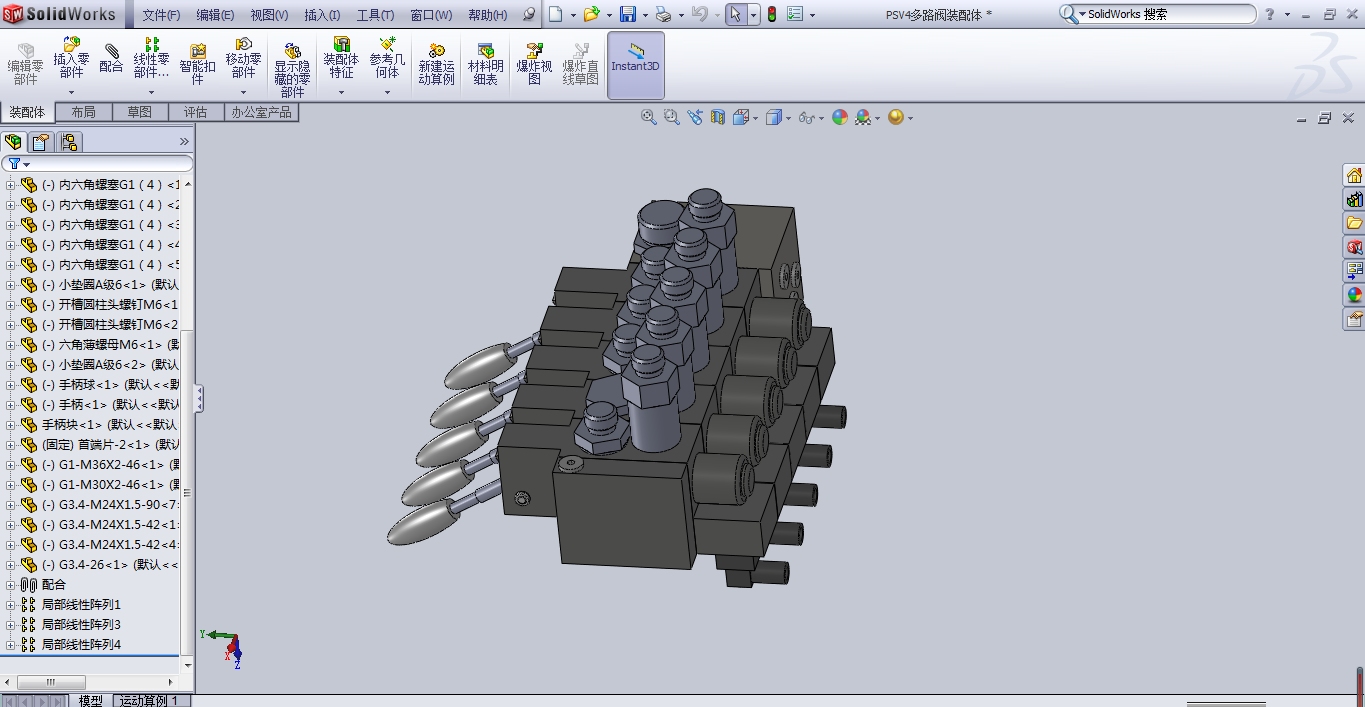Choose the 移动零部件 move component tool
This screenshot has height=707, width=1365.
243,58
